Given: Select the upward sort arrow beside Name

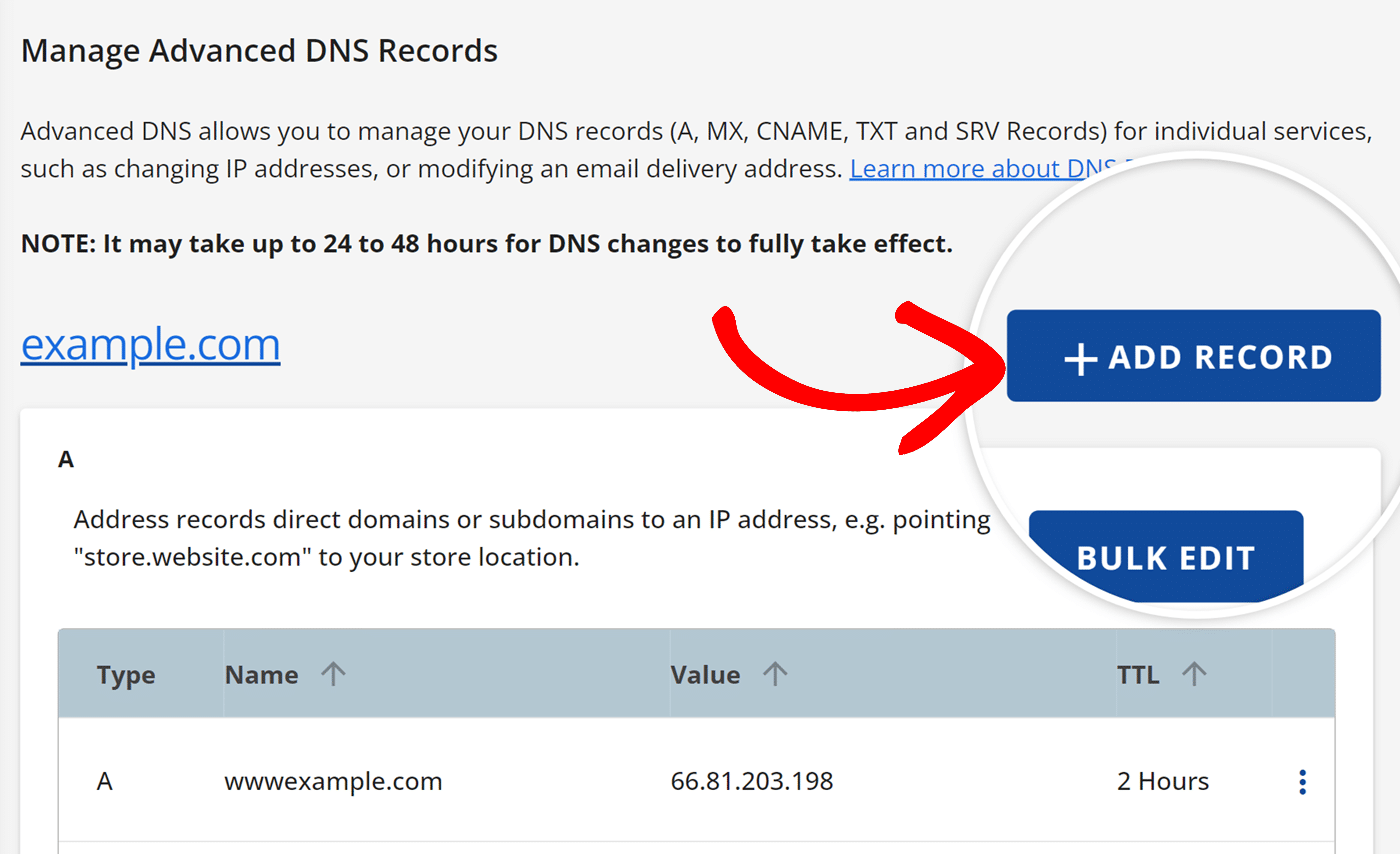Looking at the screenshot, I should point(335,674).
